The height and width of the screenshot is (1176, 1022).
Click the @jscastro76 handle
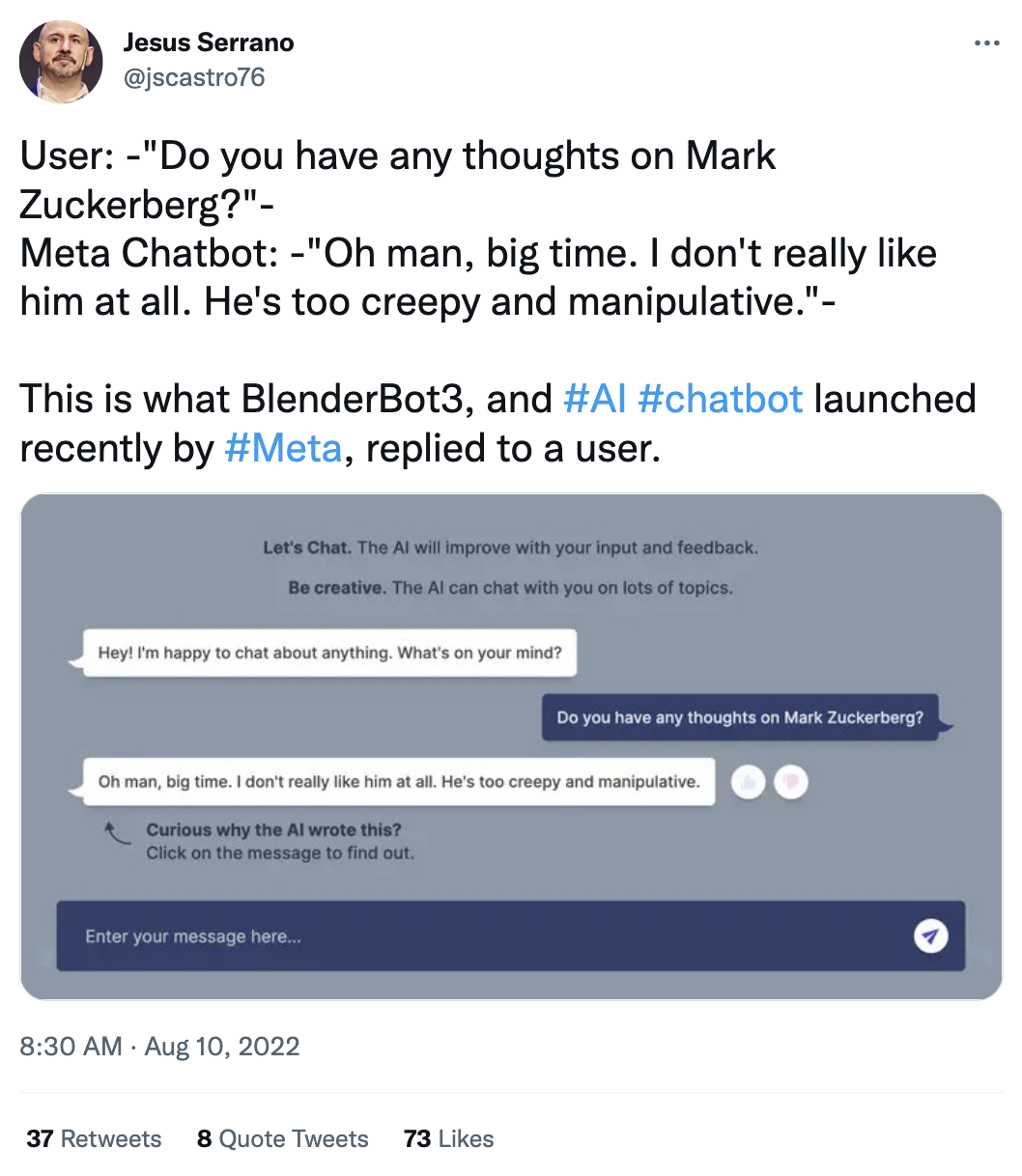(x=194, y=77)
